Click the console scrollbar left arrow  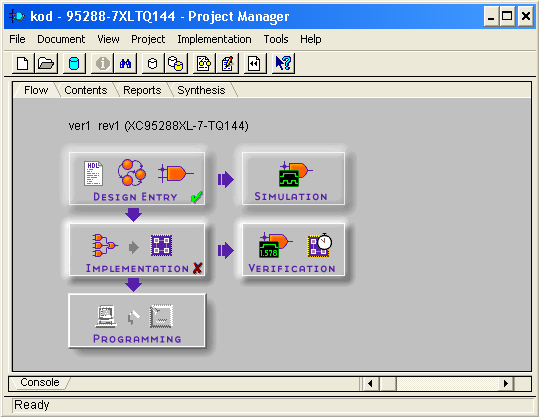370,383
